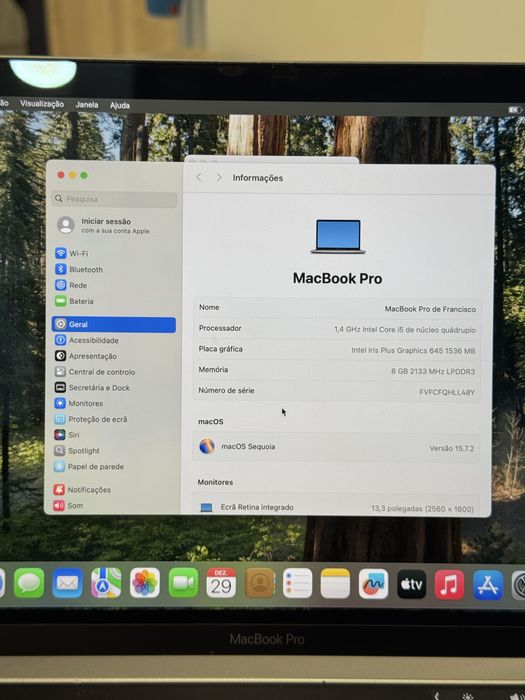Launch Reminders from the Dock
The image size is (525, 700).
tap(297, 583)
